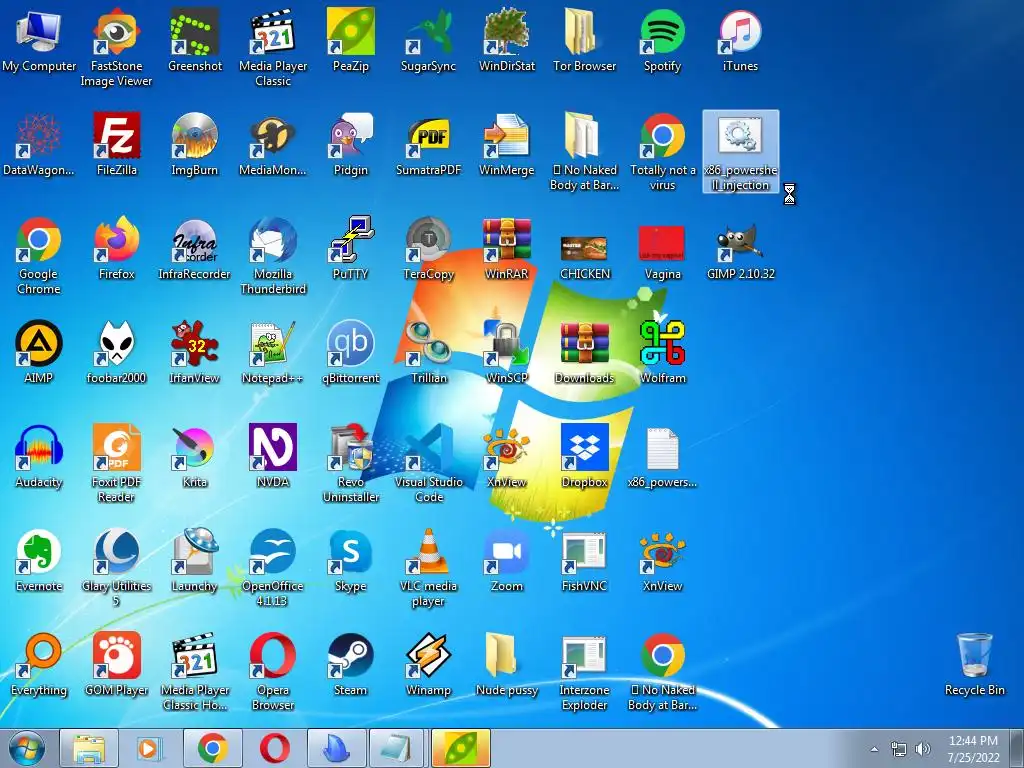1024x768 pixels.
Task: Open the volume speaker tray icon
Action: tap(922, 749)
